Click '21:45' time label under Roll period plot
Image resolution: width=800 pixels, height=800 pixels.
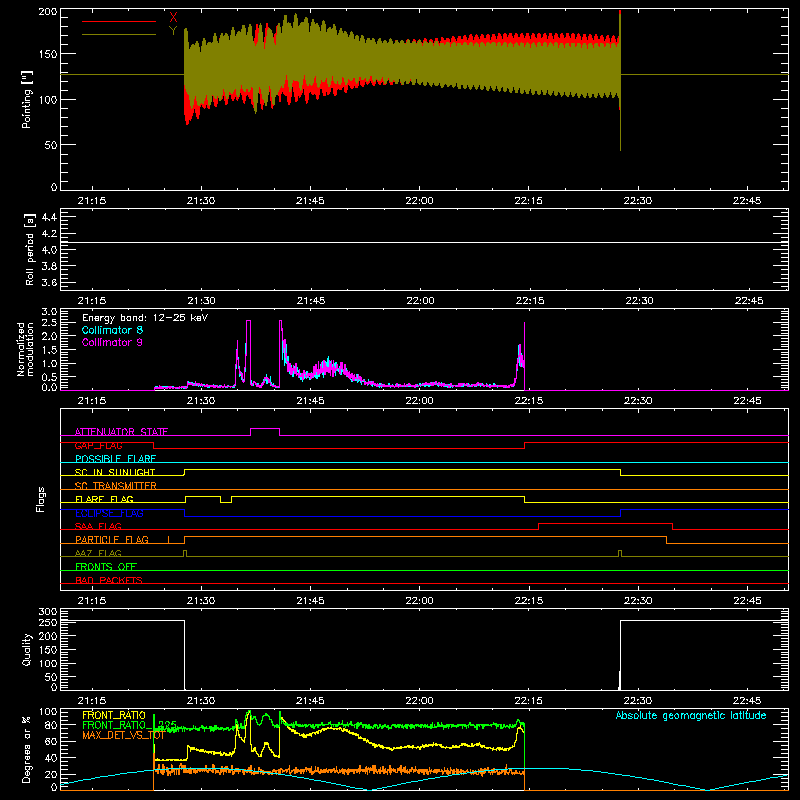pos(311,301)
